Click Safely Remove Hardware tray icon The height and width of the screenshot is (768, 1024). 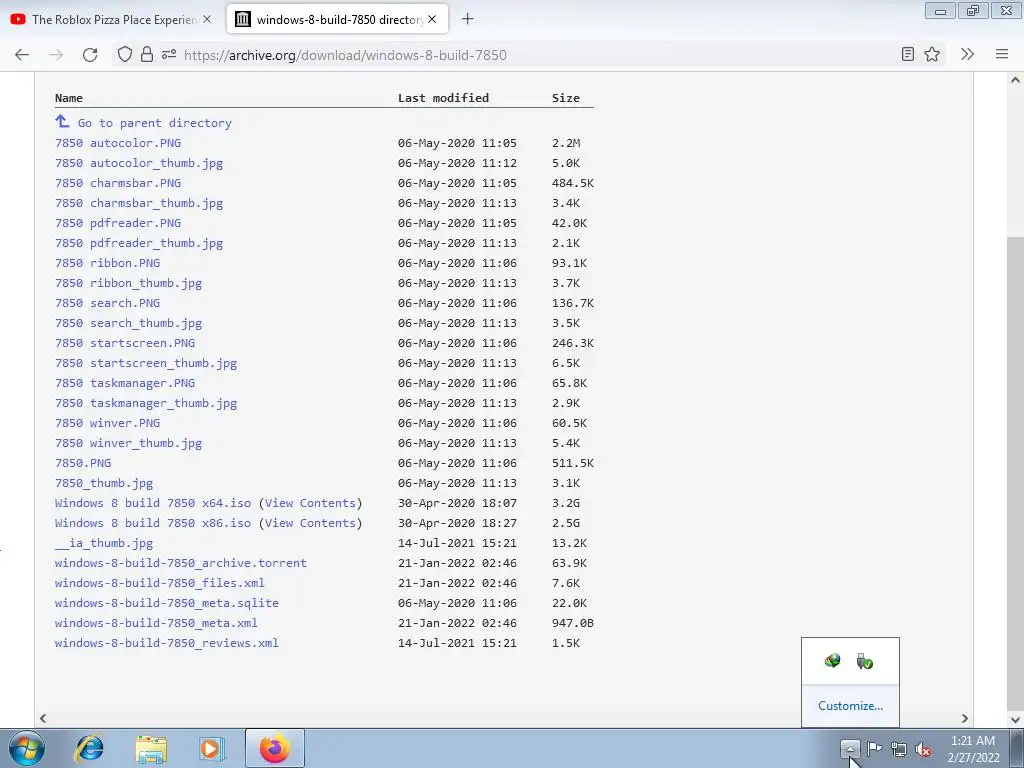click(x=865, y=661)
